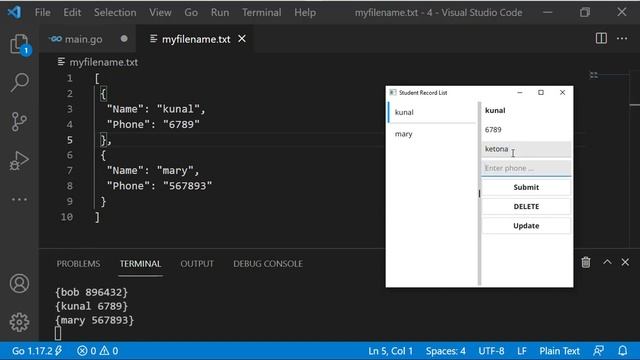Click the "kunal" value on line 3
This screenshot has height=360, width=640.
point(178,109)
